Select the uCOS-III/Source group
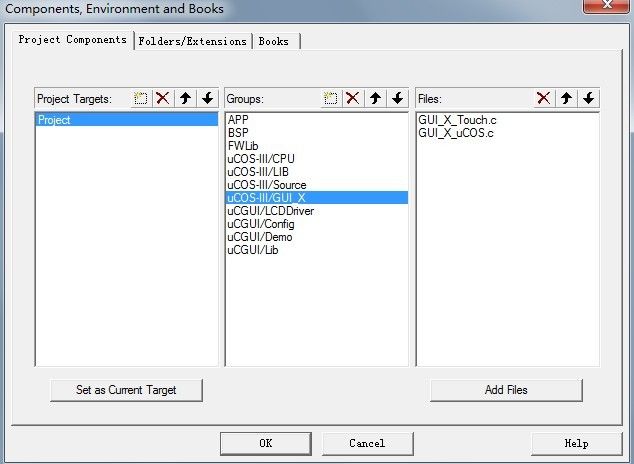 click(317, 185)
